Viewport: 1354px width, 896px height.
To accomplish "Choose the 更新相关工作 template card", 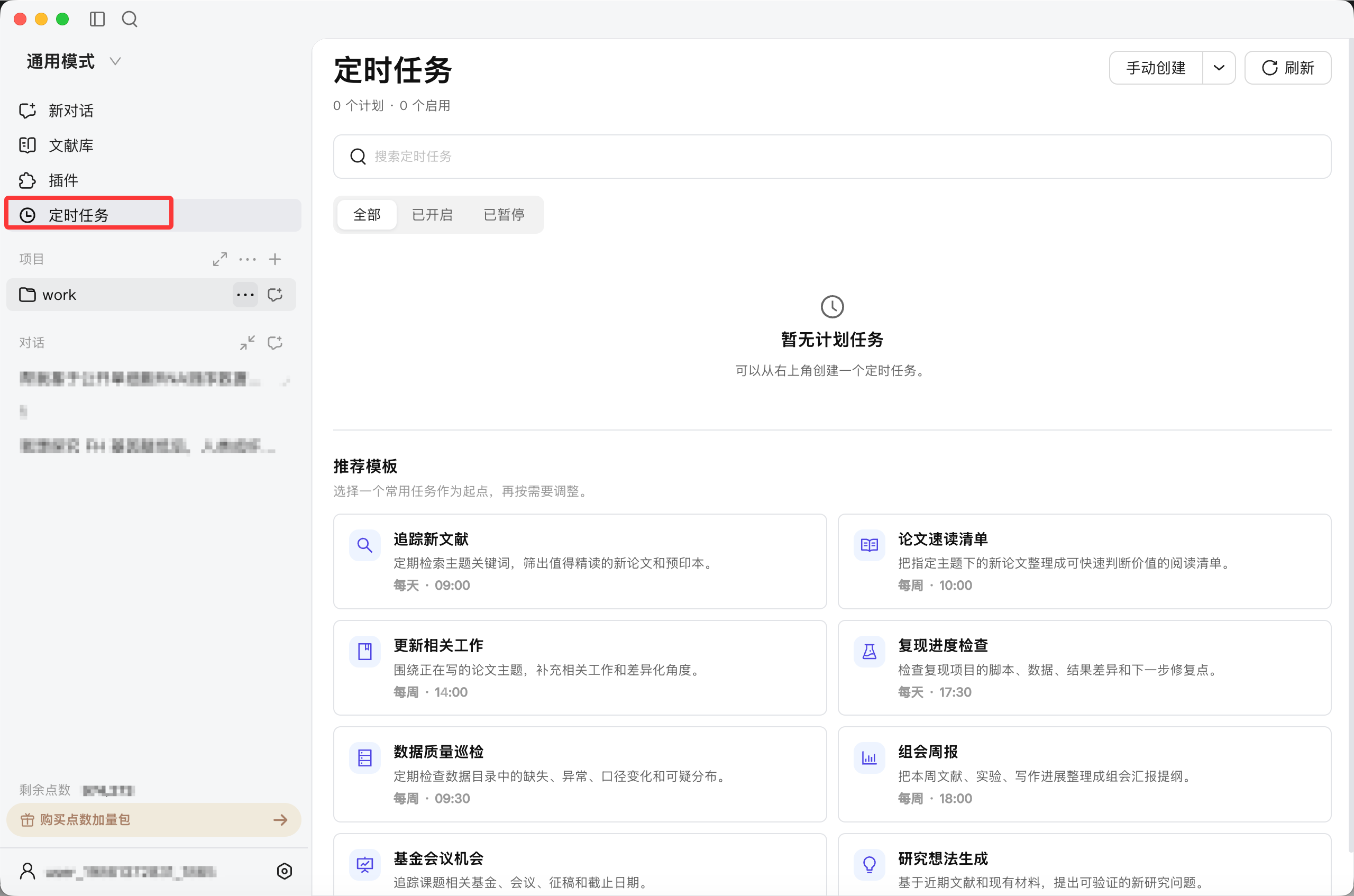I will tap(580, 668).
